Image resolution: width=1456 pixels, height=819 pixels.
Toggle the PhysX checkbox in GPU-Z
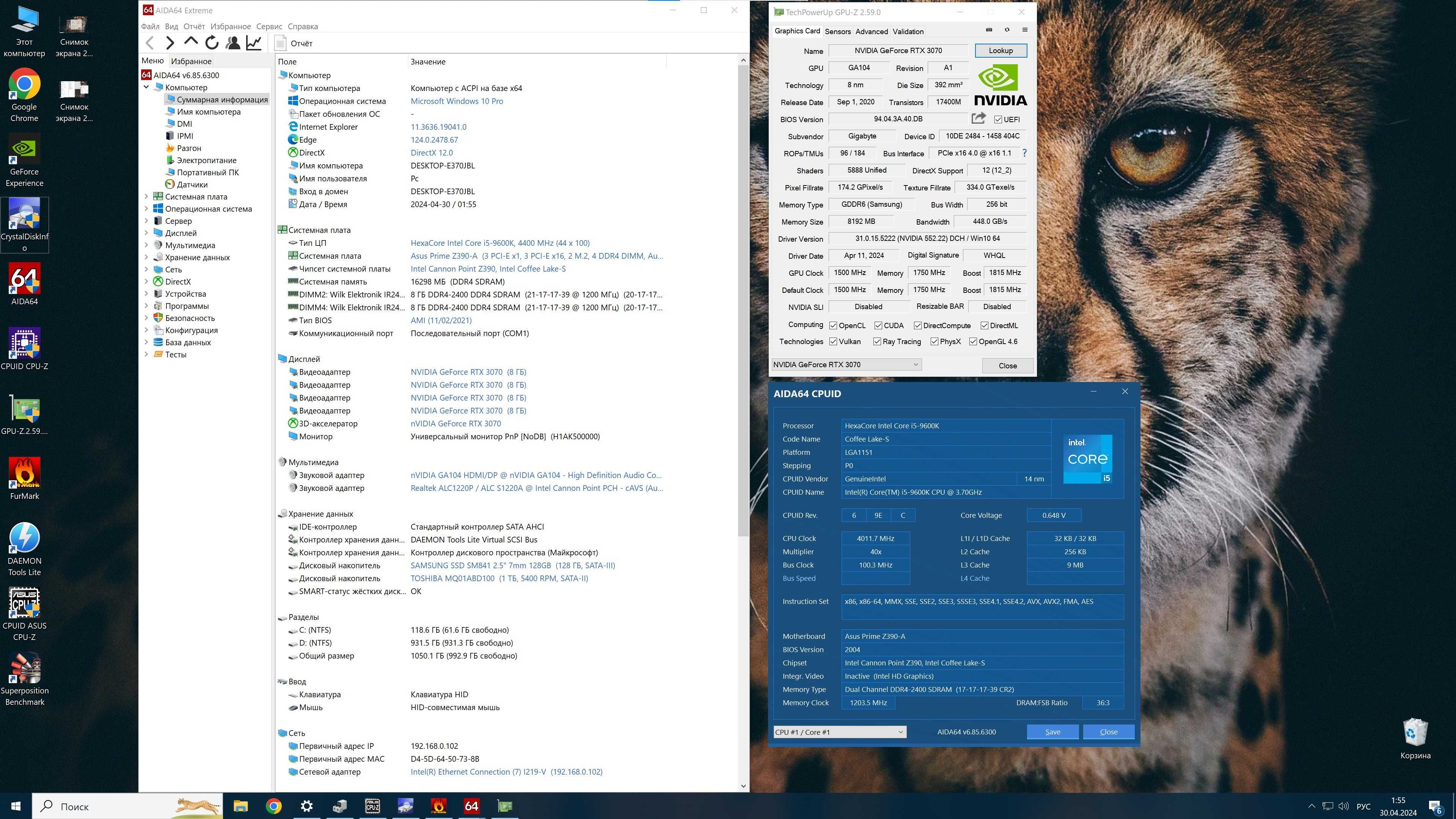[934, 341]
